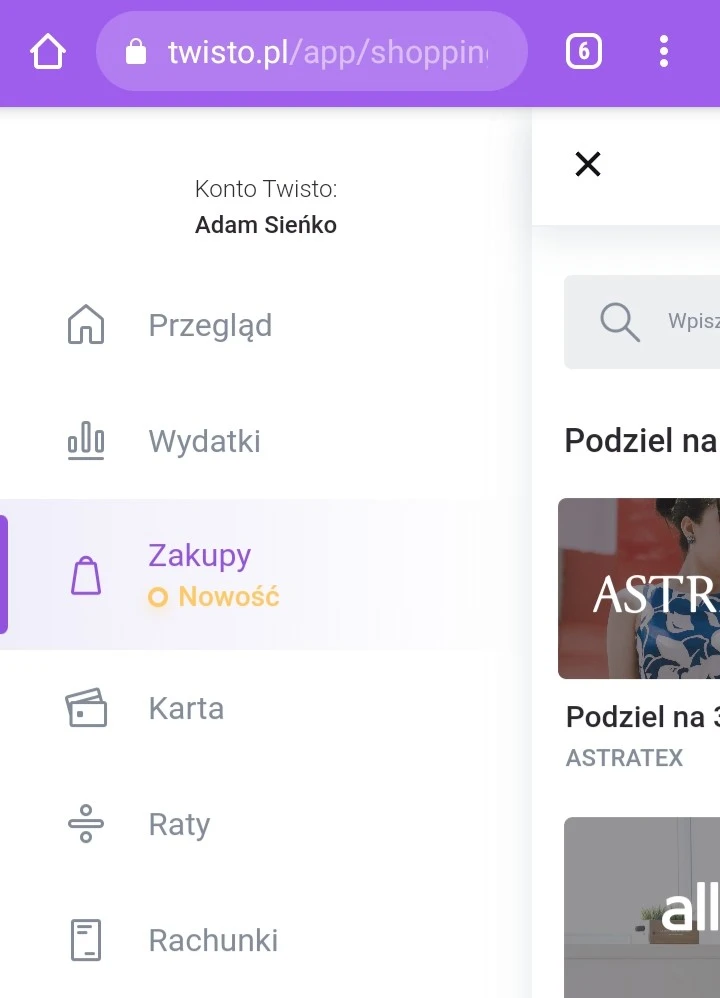
Task: Select the twisto.pl URL address field
Action: [x=311, y=52]
